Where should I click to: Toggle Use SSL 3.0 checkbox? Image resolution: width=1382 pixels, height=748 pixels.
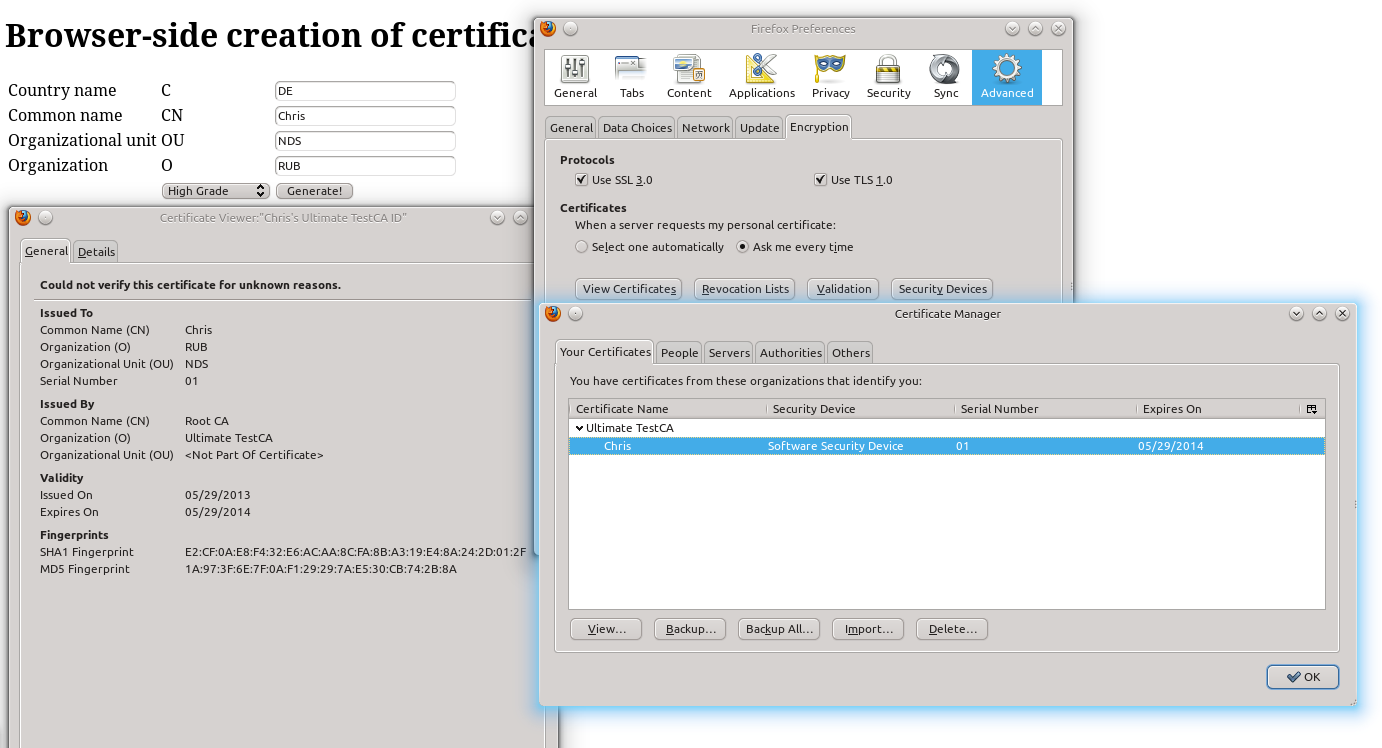pyautogui.click(x=581, y=180)
